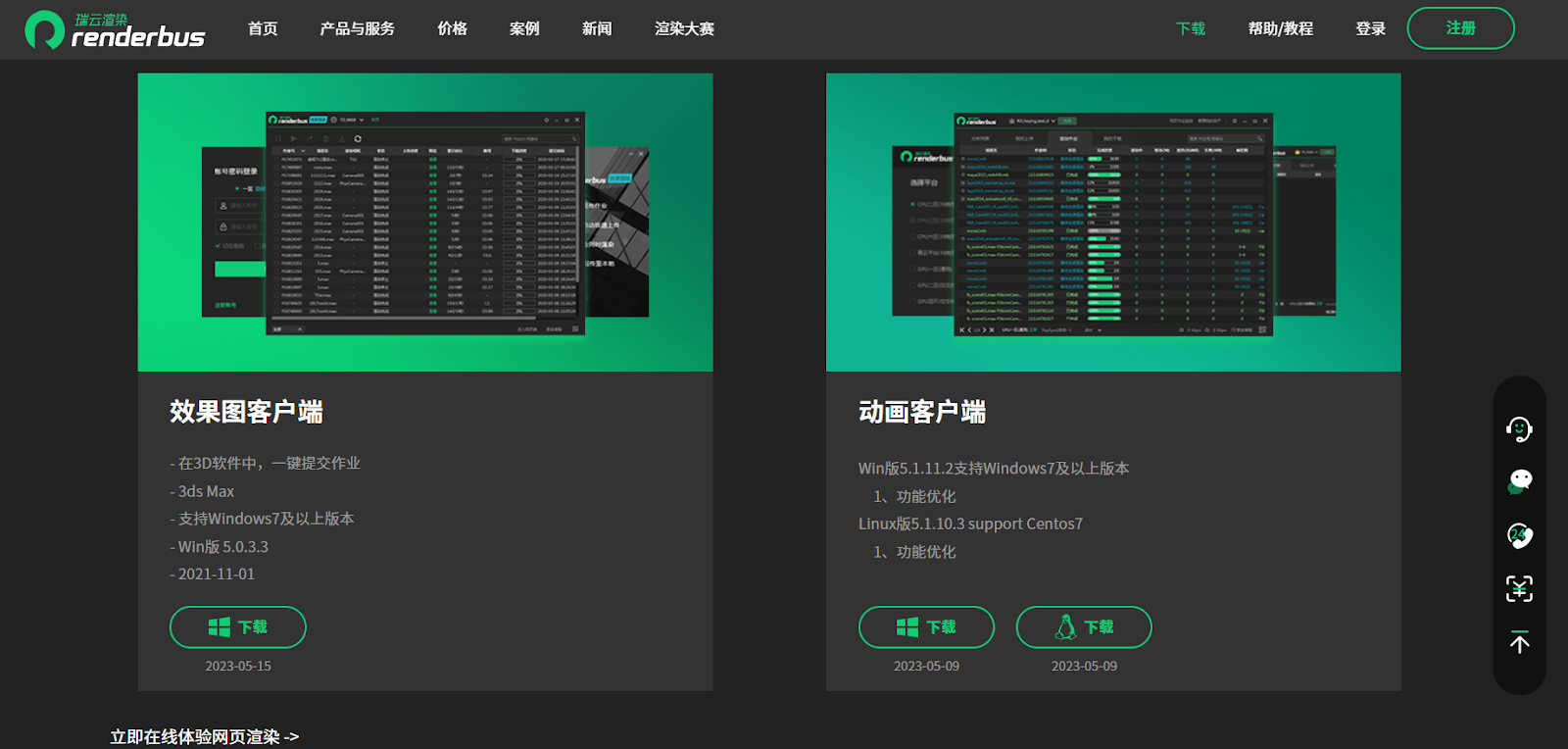
Task: Open 立即在线体验网页渲染 link
Action: coord(204,736)
